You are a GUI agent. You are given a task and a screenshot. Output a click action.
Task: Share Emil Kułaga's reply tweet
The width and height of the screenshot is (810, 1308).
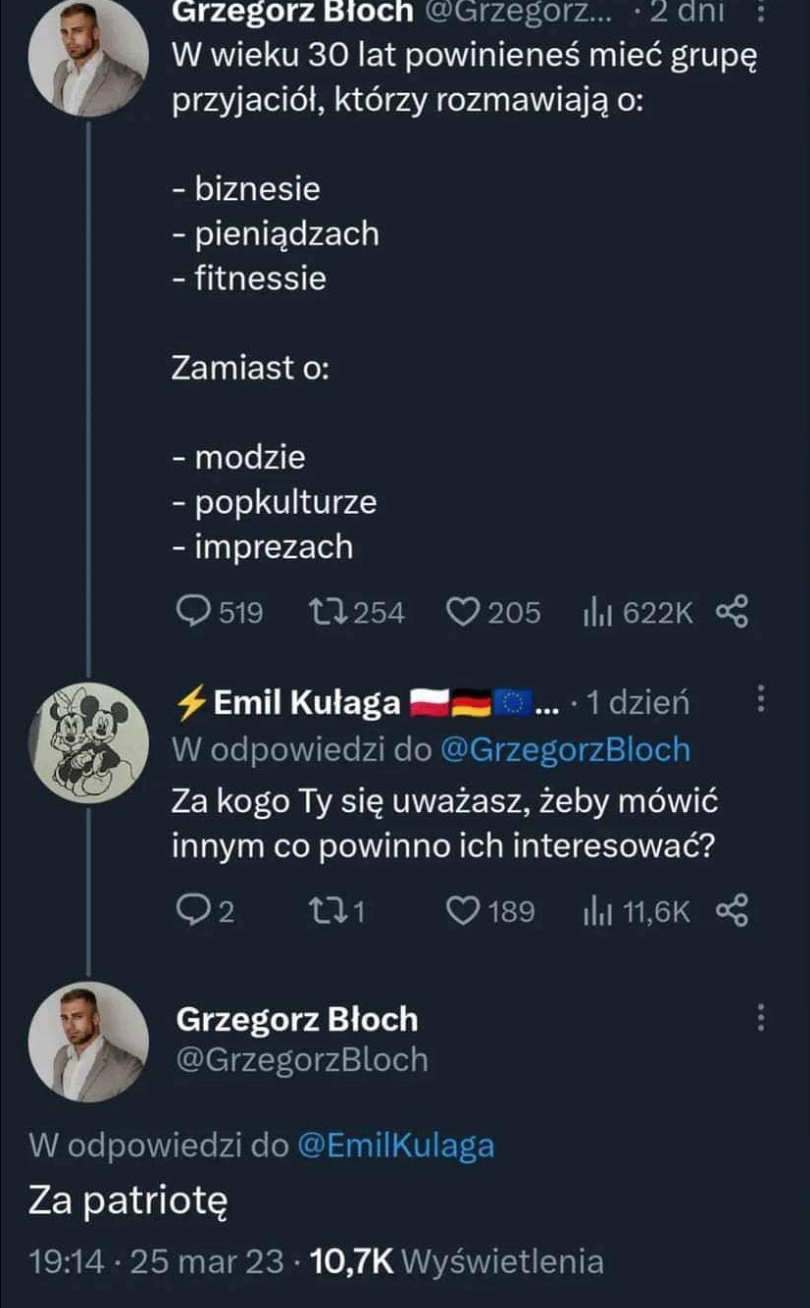click(733, 910)
